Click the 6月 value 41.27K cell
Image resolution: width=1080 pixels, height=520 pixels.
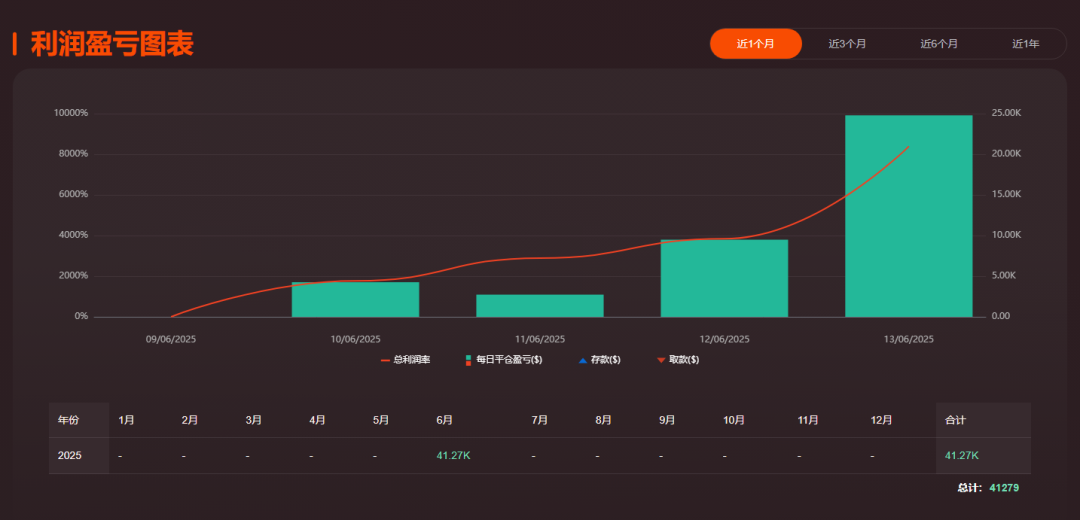(453, 456)
